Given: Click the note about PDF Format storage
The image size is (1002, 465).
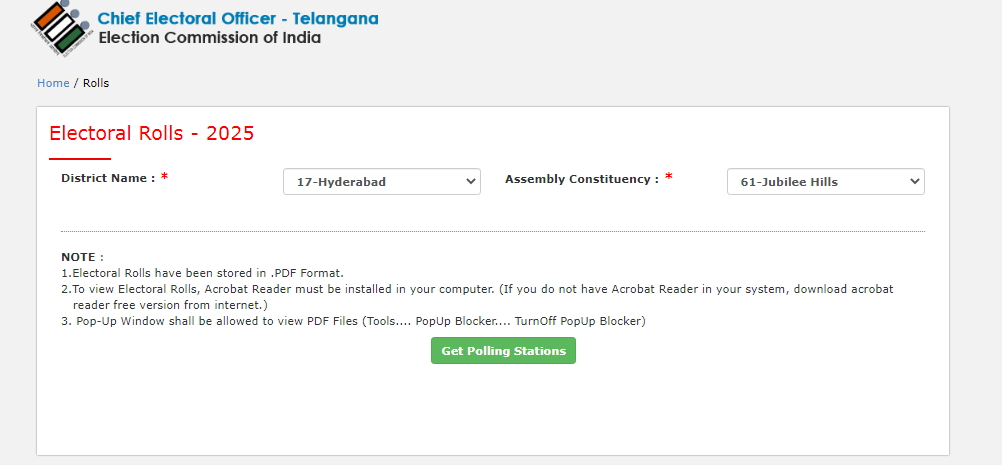Looking at the screenshot, I should [202, 273].
